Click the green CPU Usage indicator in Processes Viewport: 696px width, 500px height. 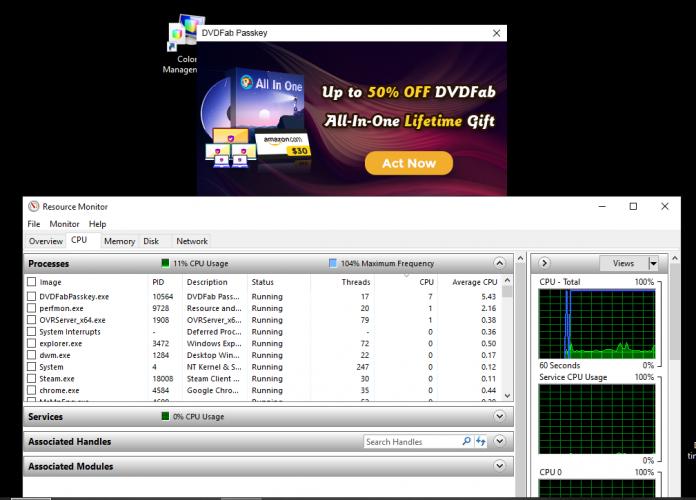pyautogui.click(x=165, y=263)
